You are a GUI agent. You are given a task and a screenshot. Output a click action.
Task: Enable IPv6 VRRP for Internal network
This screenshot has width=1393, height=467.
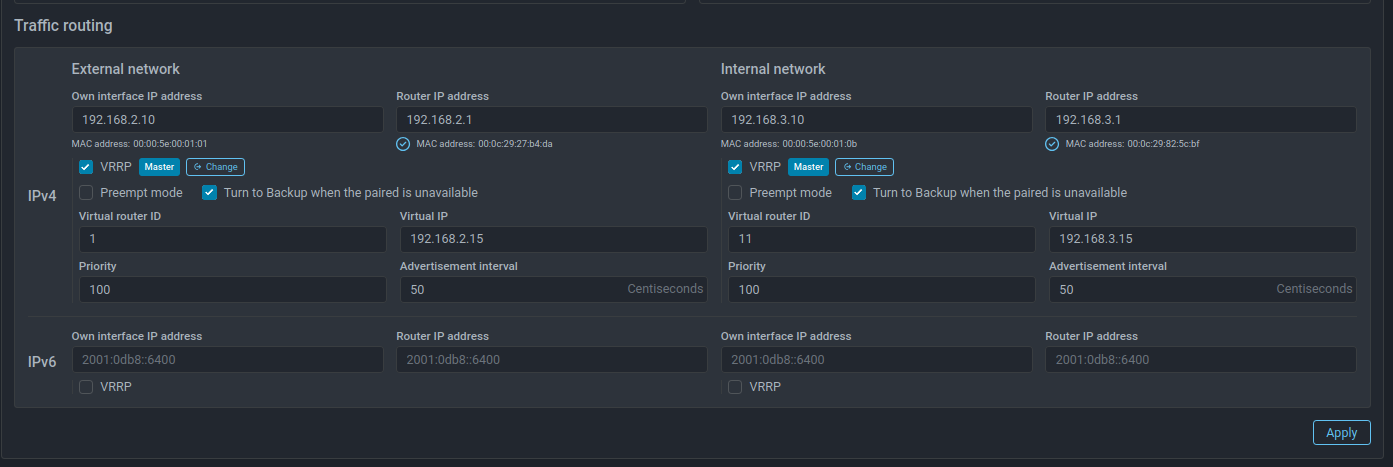coord(735,387)
